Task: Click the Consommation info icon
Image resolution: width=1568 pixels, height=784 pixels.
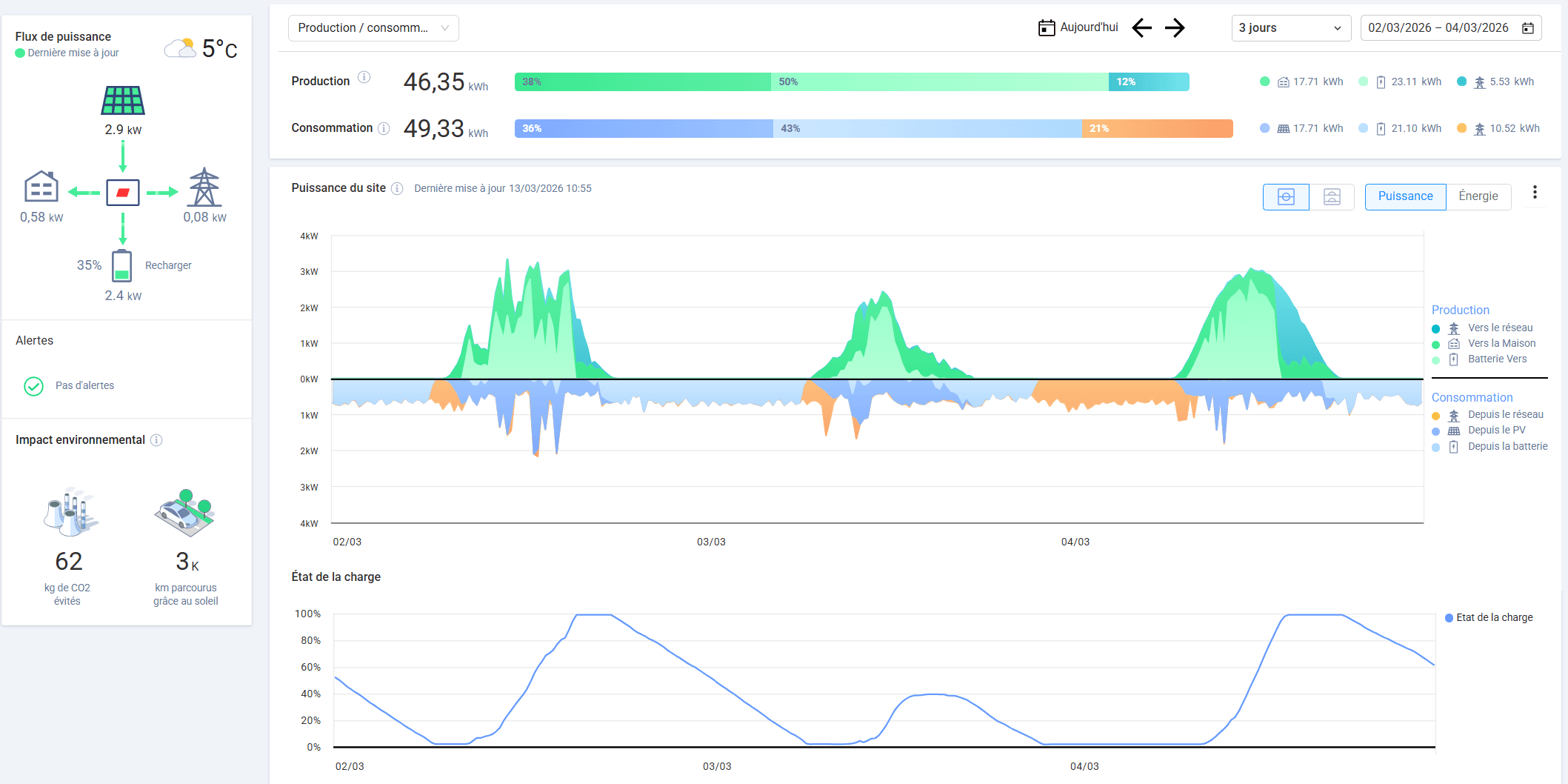Action: 384,128
